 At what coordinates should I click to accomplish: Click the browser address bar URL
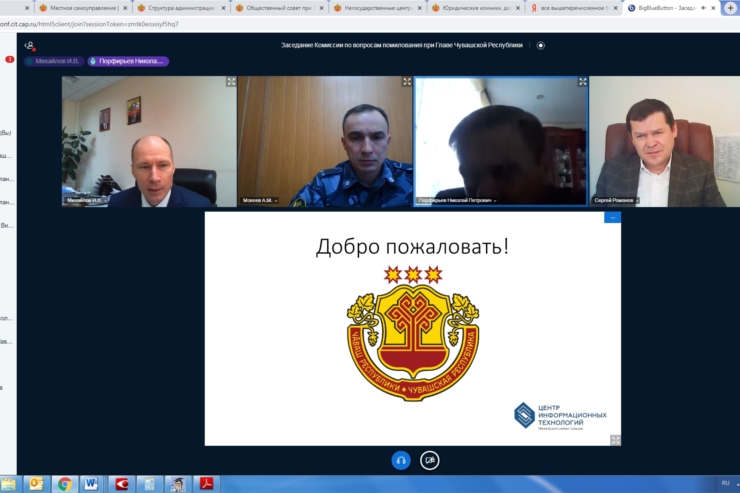pos(89,24)
